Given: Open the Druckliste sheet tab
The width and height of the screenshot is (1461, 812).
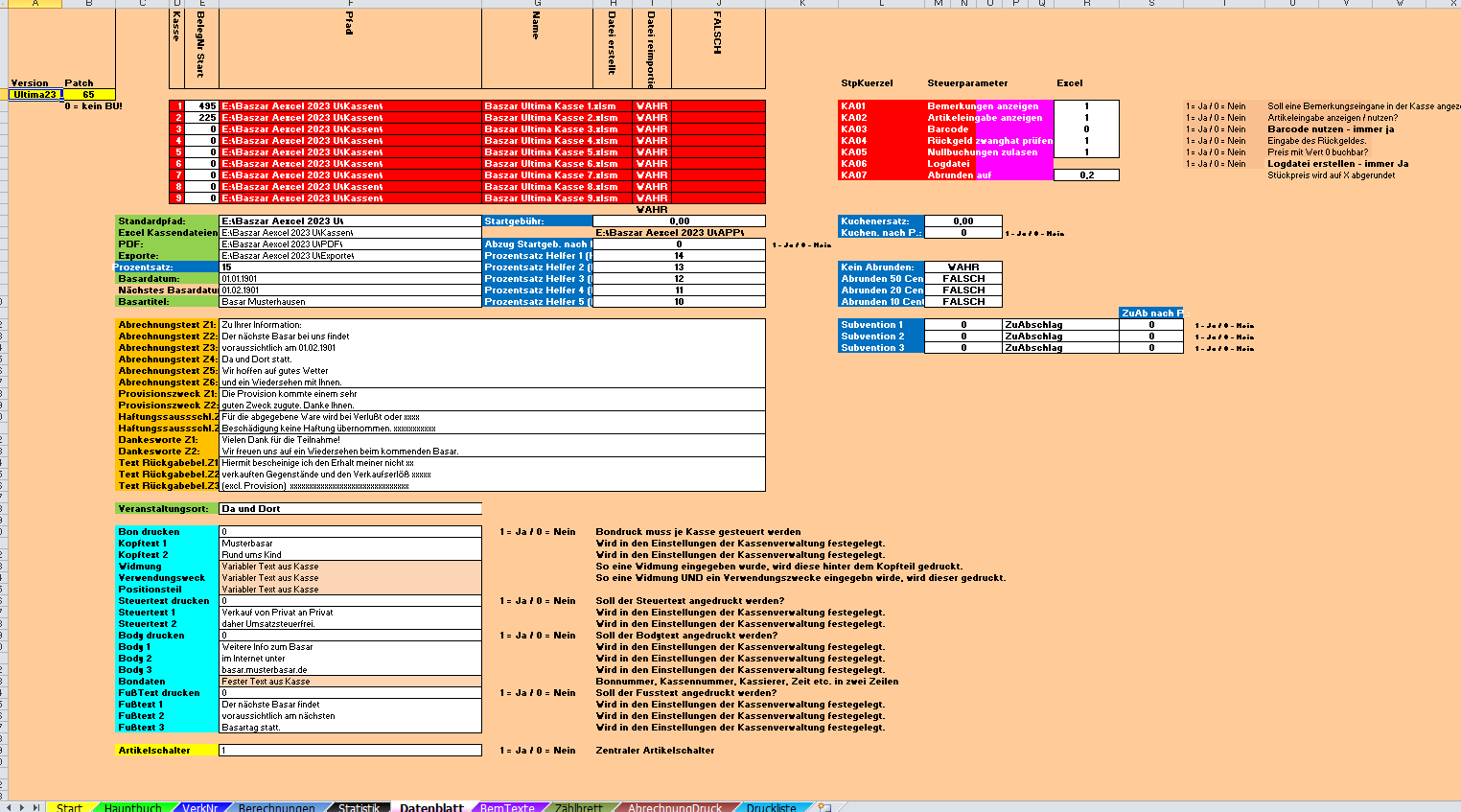Looking at the screenshot, I should pos(771,808).
